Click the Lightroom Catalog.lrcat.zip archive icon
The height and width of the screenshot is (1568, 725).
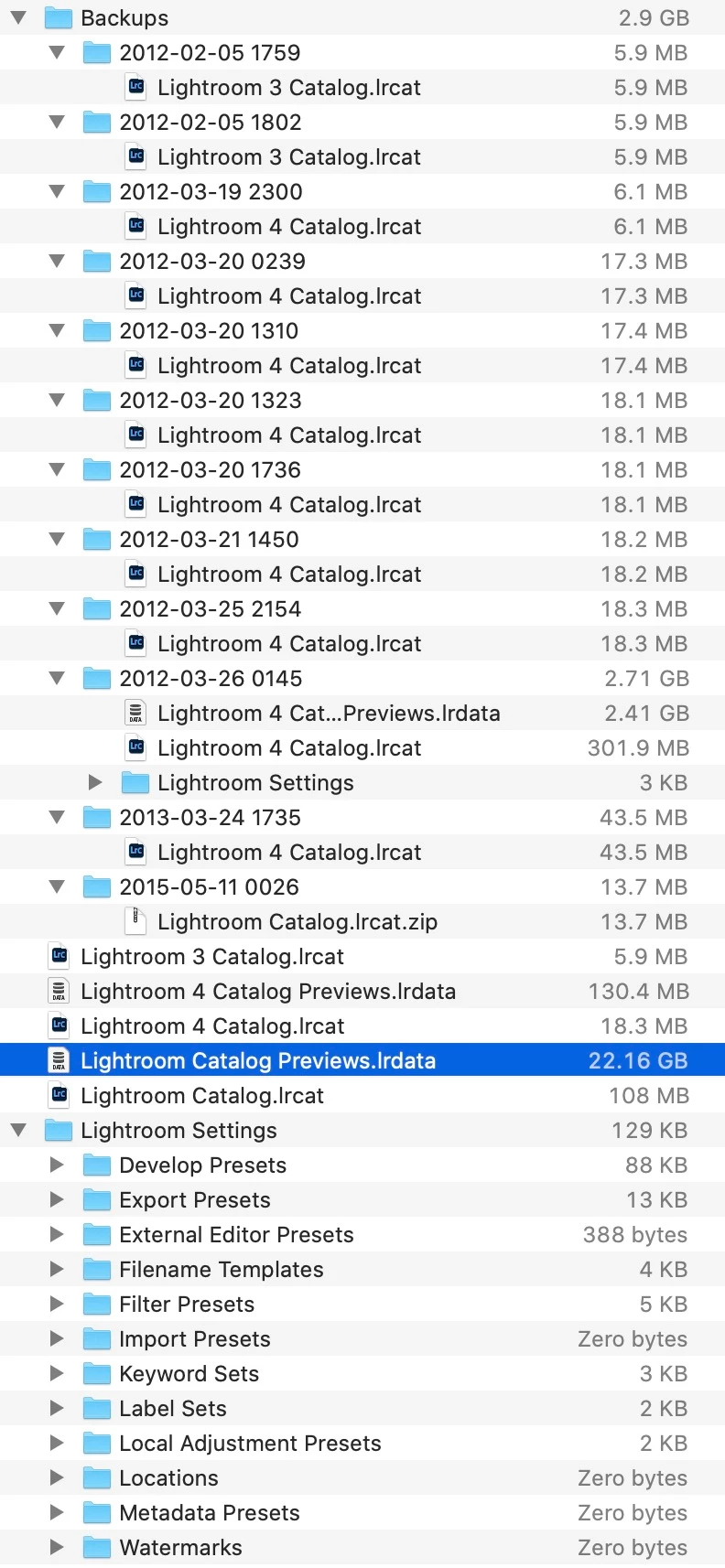point(136,921)
